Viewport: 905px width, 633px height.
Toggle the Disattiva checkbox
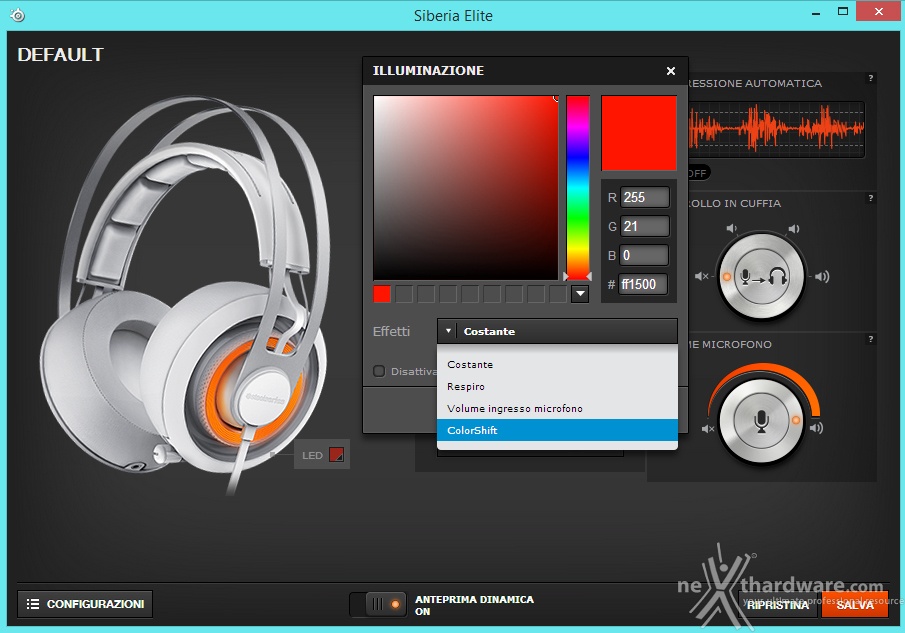[x=379, y=371]
